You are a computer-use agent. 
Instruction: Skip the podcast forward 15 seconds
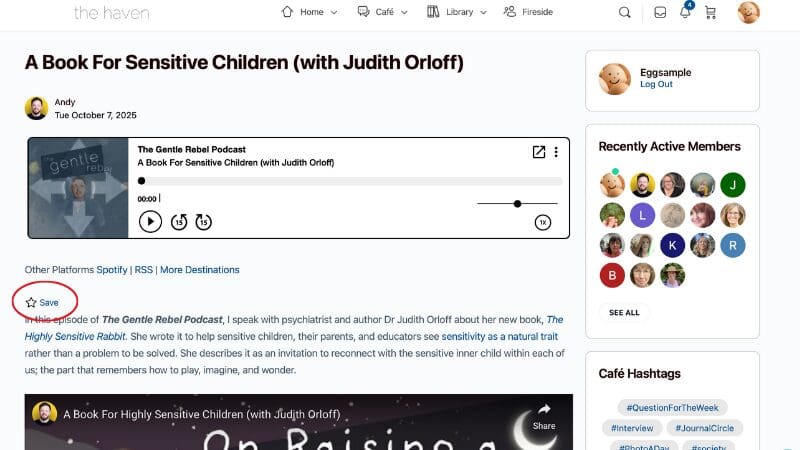point(204,221)
